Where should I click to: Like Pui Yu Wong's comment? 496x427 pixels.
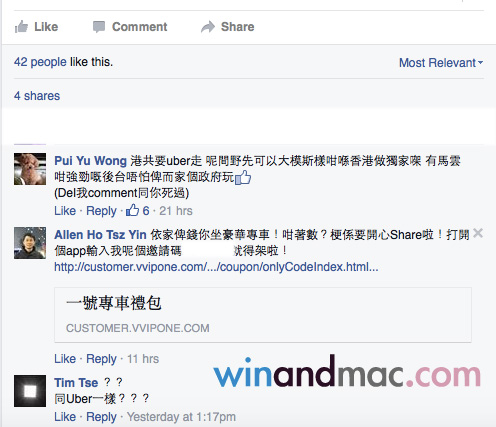[65, 211]
